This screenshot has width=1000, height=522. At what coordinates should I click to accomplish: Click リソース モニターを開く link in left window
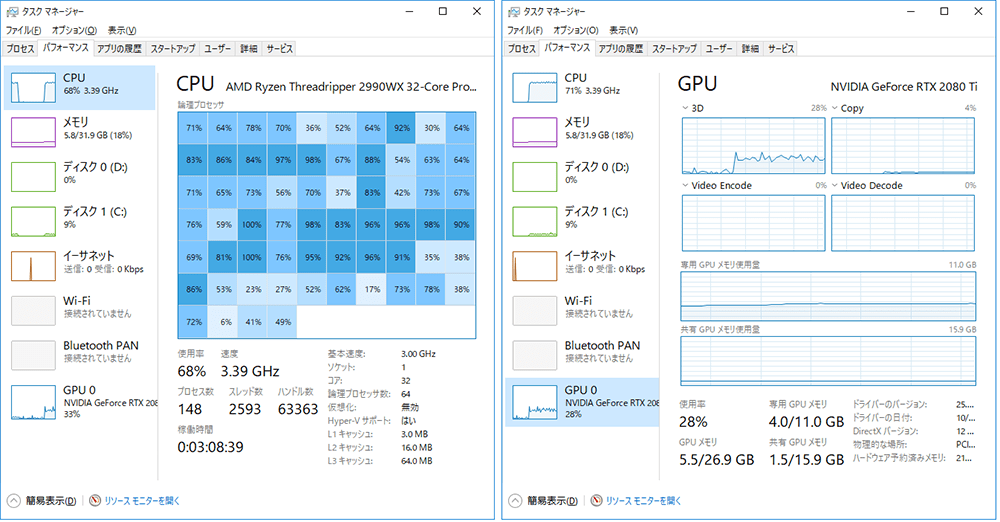[x=142, y=501]
